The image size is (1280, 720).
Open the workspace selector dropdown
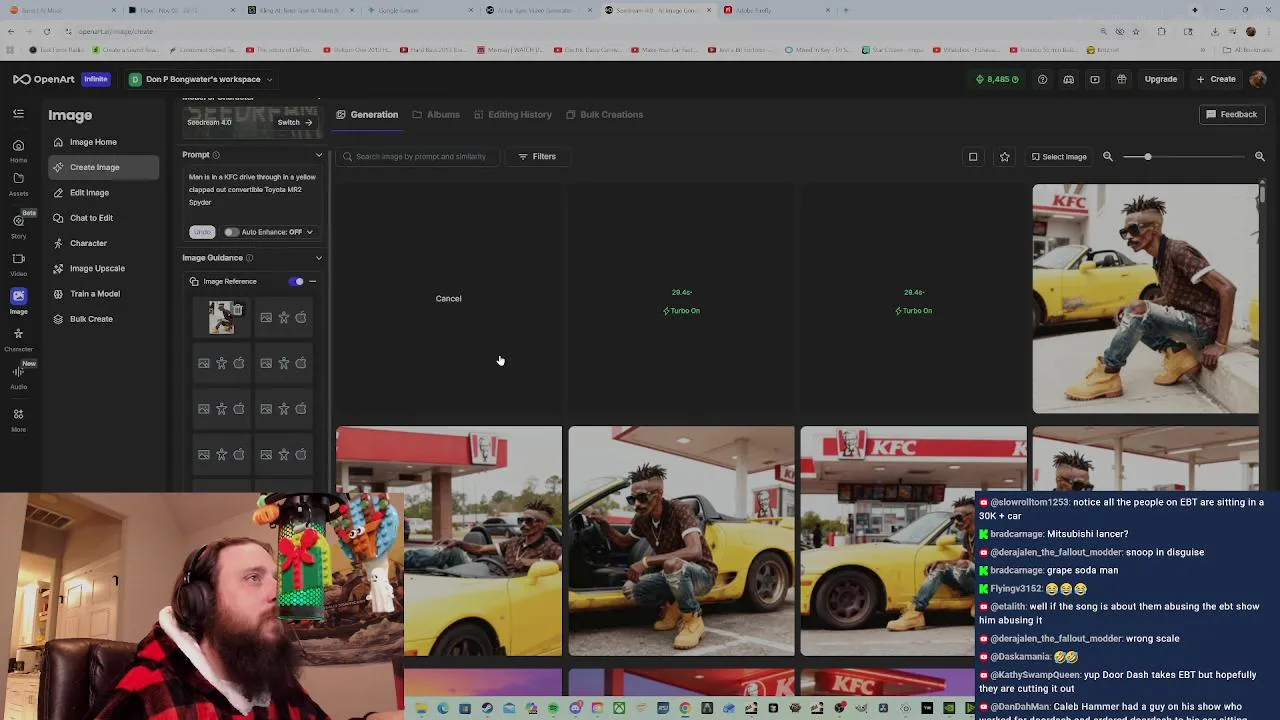(201, 79)
